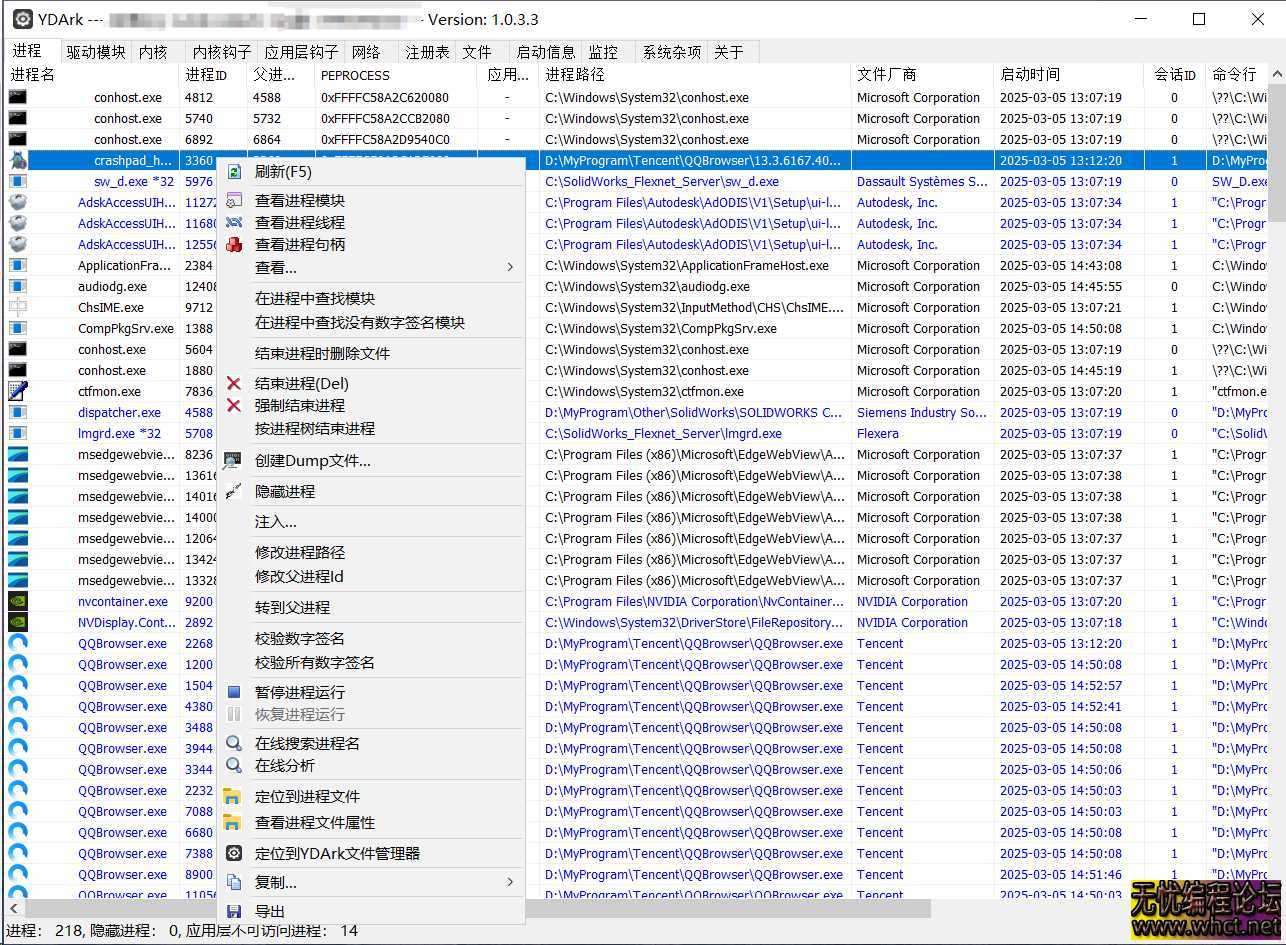Click the blue square icon for 暂停进程运行
Viewport: 1286px width, 945px height.
(234, 692)
